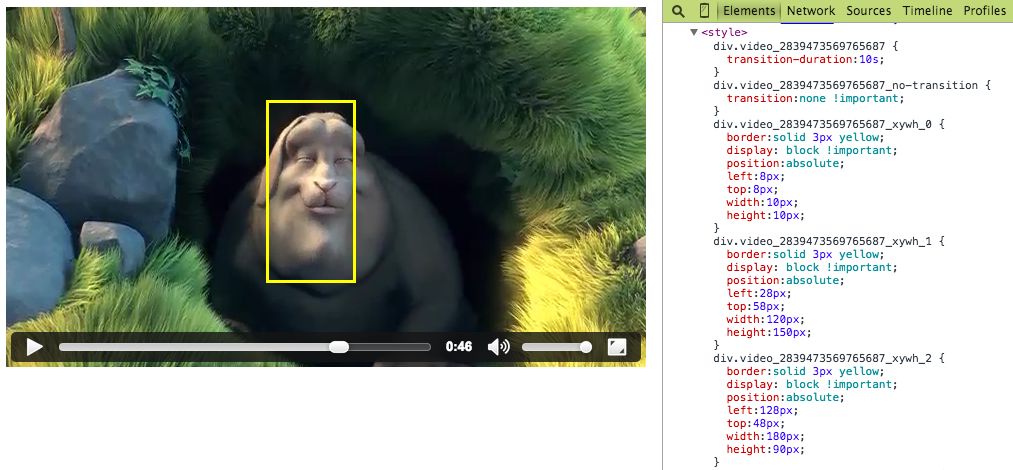Open the Profiles tab

pyautogui.click(x=985, y=10)
